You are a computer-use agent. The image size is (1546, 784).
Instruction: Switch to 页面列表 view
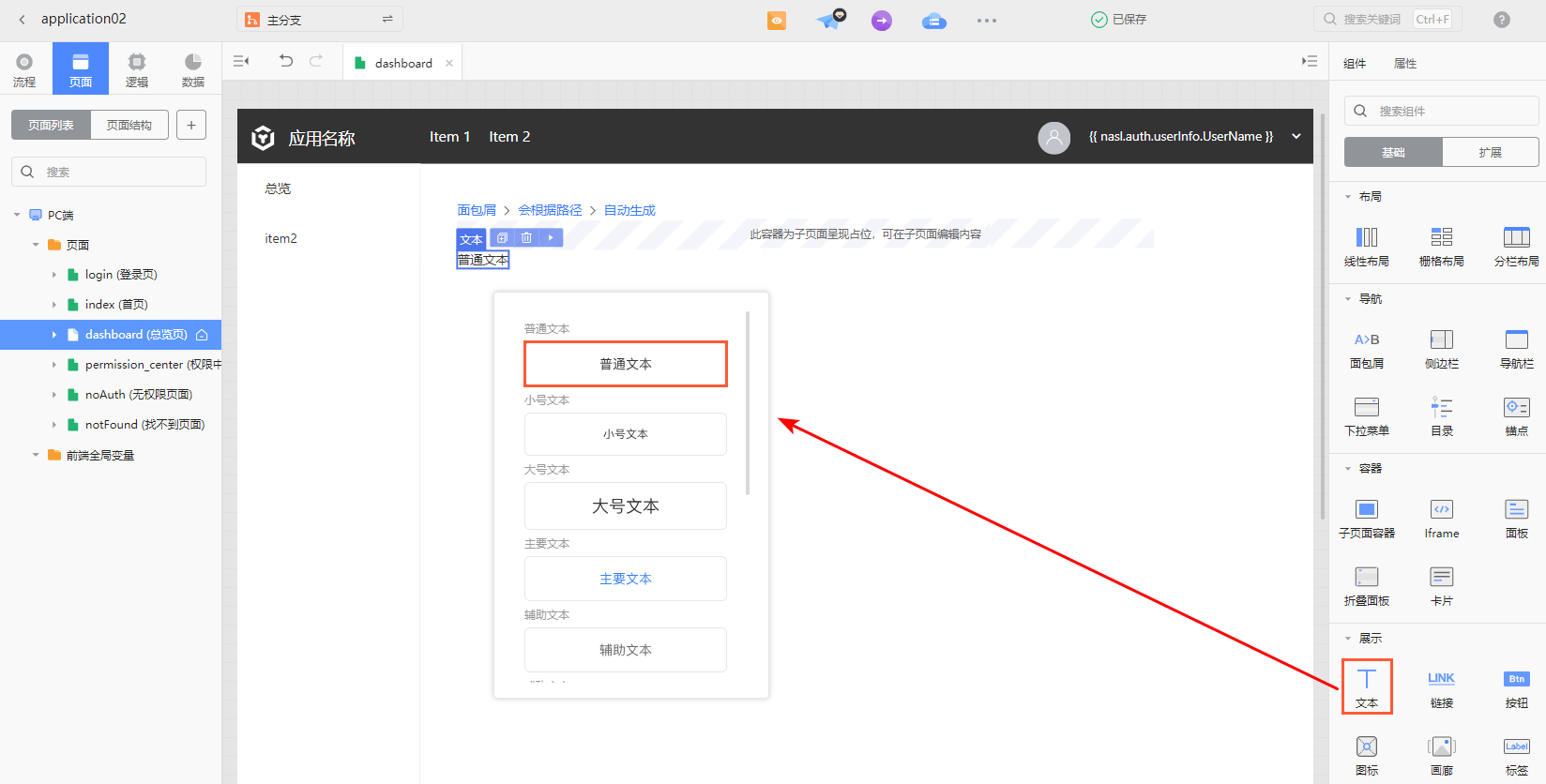(x=51, y=125)
